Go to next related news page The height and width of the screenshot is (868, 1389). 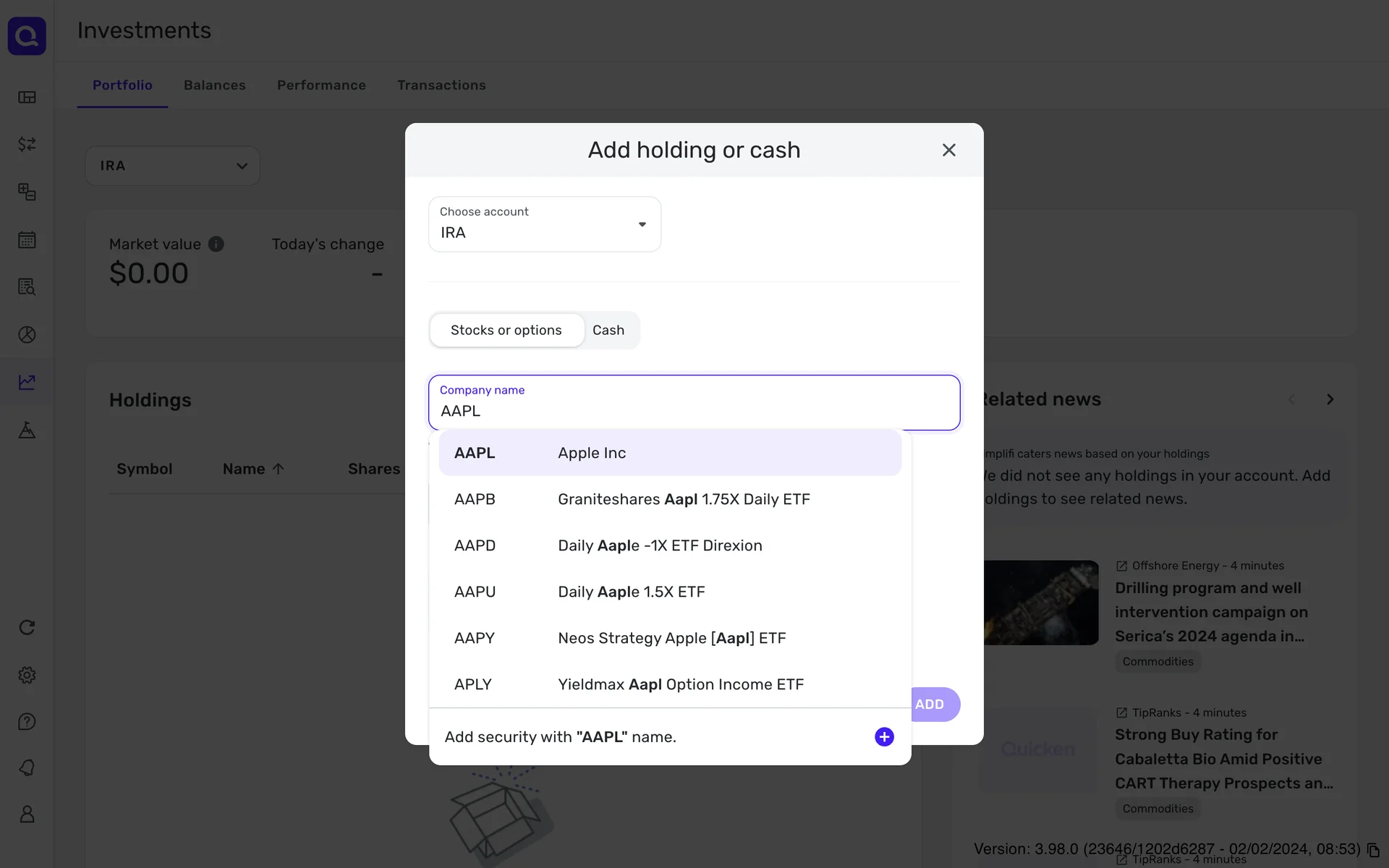[1330, 399]
